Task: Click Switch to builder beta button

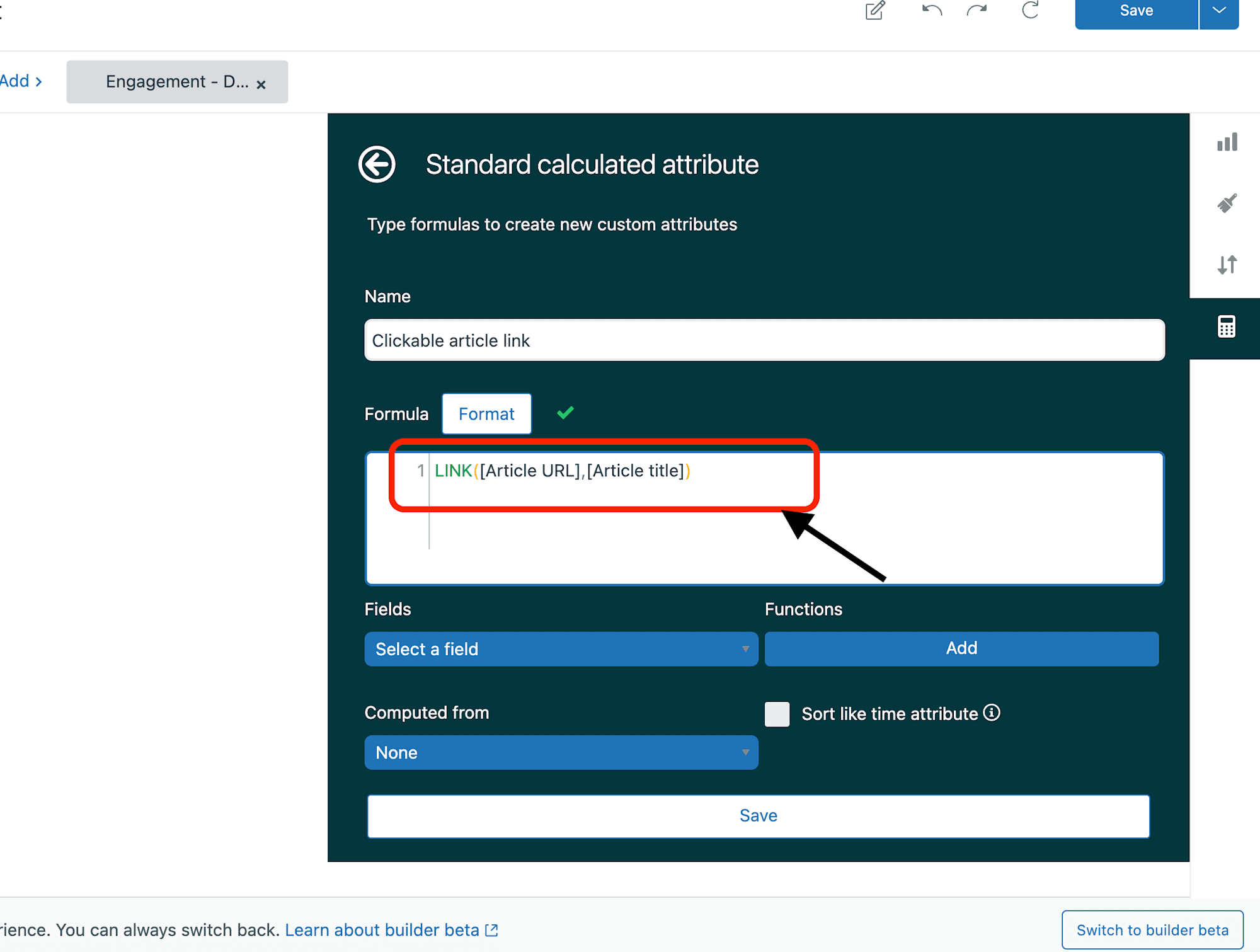Action: pyautogui.click(x=1152, y=930)
